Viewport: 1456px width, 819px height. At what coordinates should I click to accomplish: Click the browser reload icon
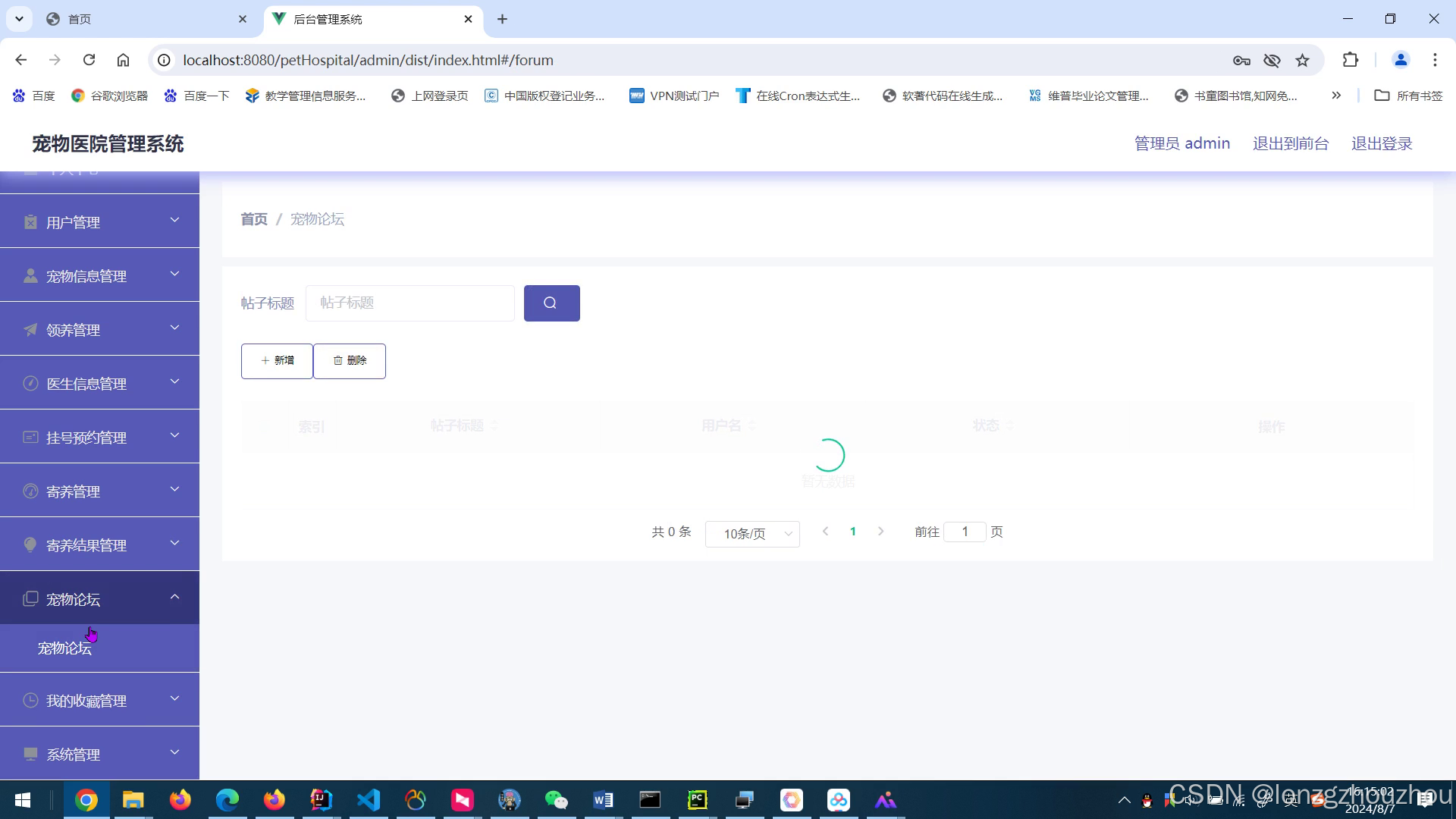(89, 60)
